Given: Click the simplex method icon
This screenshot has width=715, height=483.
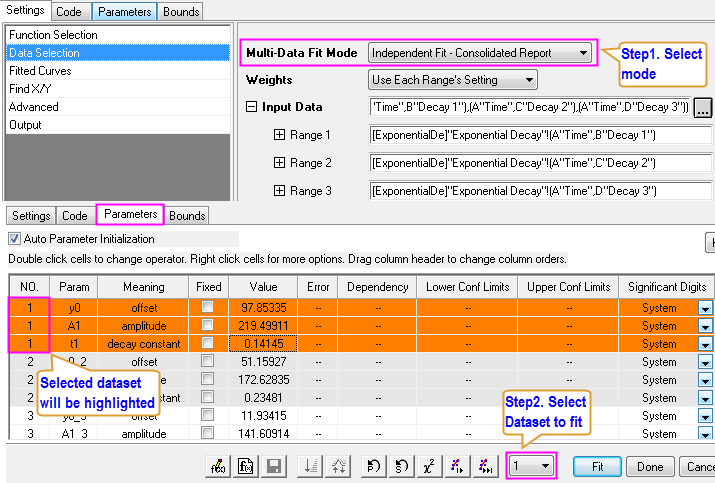Looking at the screenshot, I should point(401,466).
